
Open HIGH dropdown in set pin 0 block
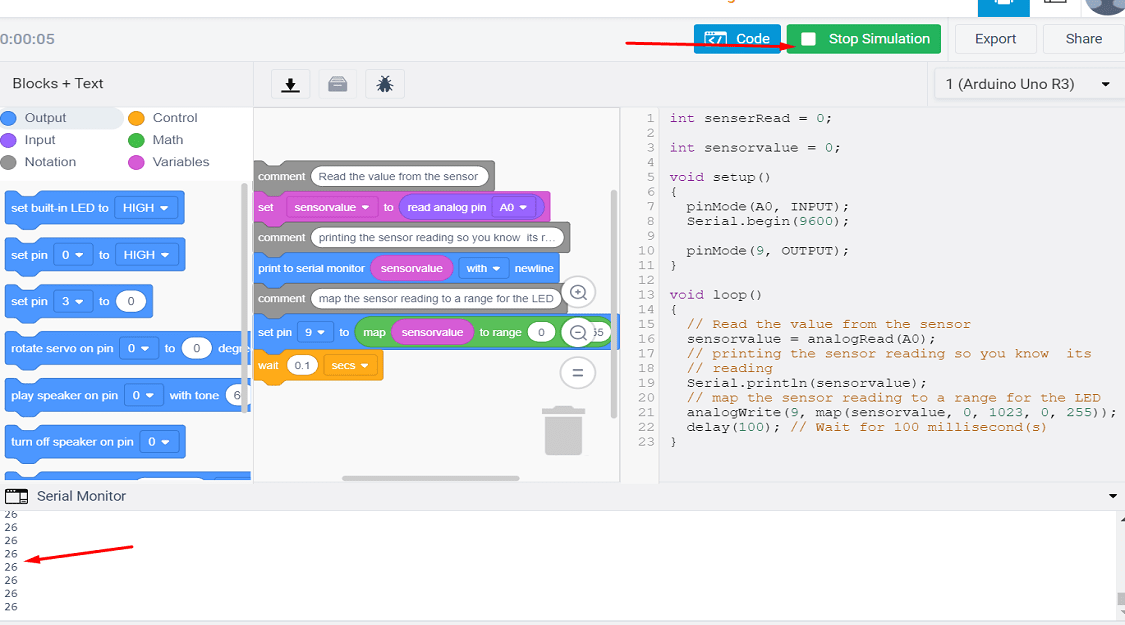tap(146, 255)
